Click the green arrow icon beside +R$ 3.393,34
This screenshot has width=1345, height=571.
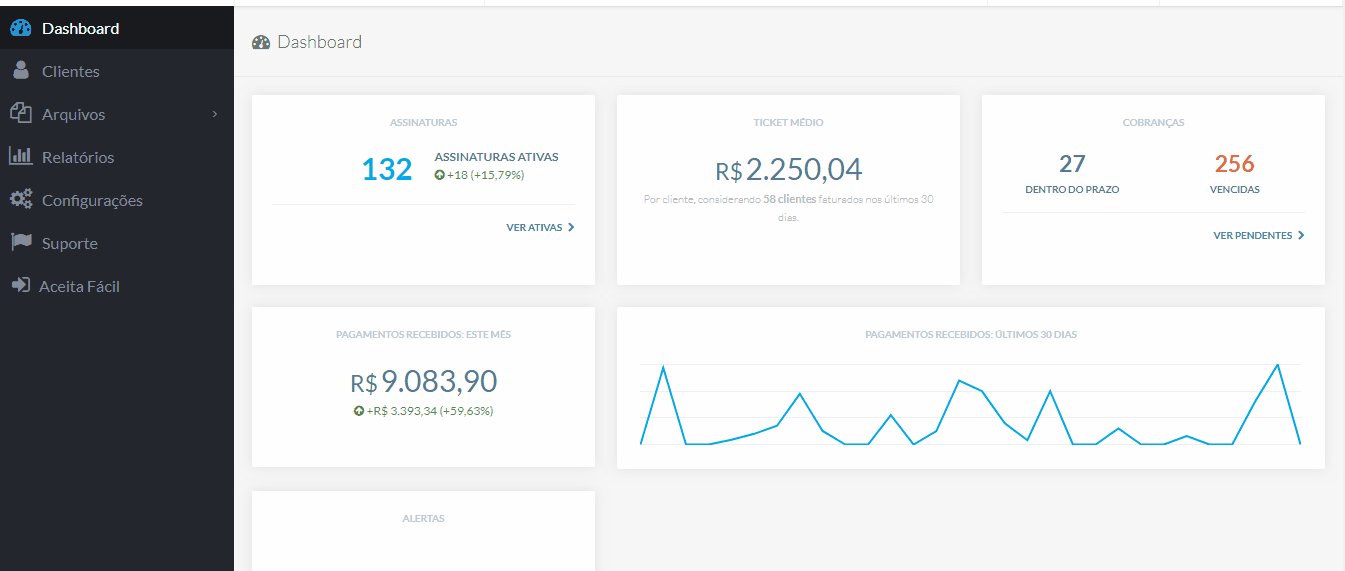(359, 411)
